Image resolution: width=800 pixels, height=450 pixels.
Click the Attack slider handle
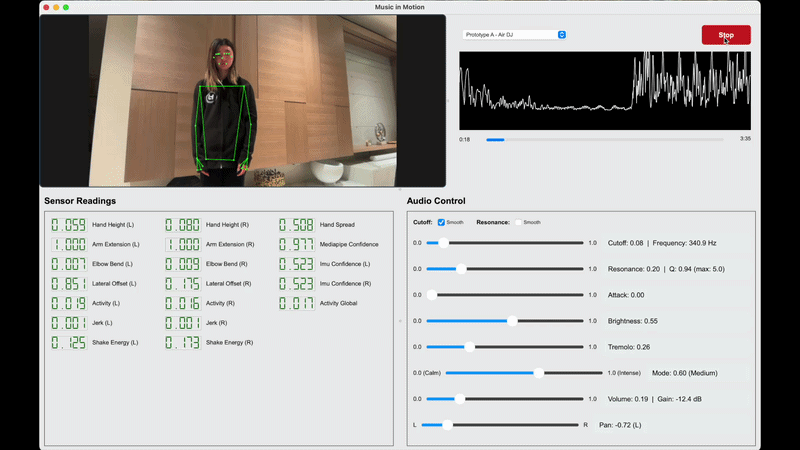432,295
